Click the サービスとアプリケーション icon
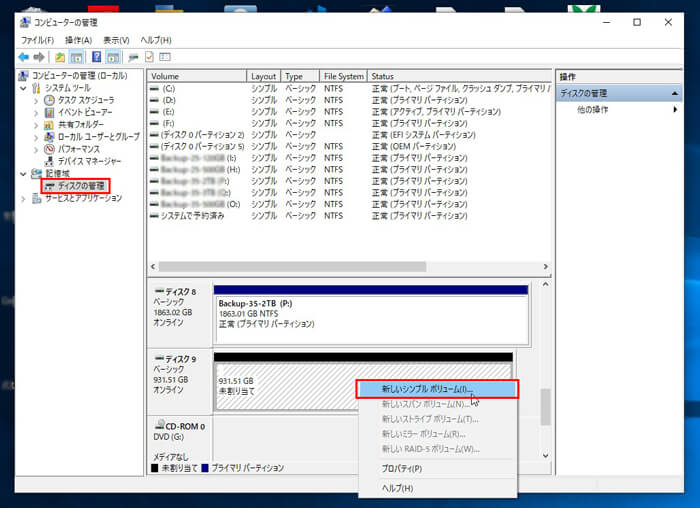Screen dimensions: 700x508 point(37,198)
